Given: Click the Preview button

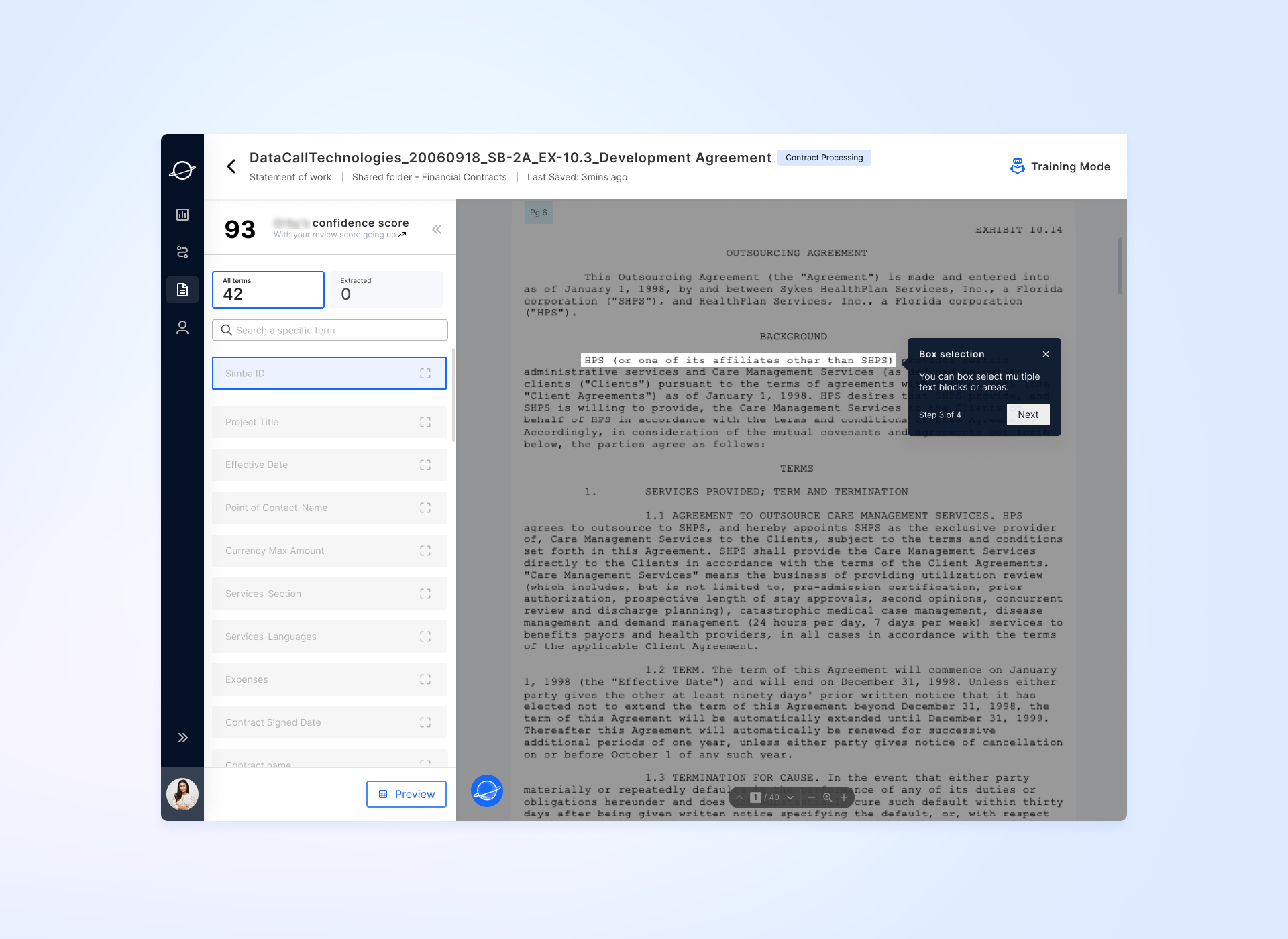Looking at the screenshot, I should (407, 794).
